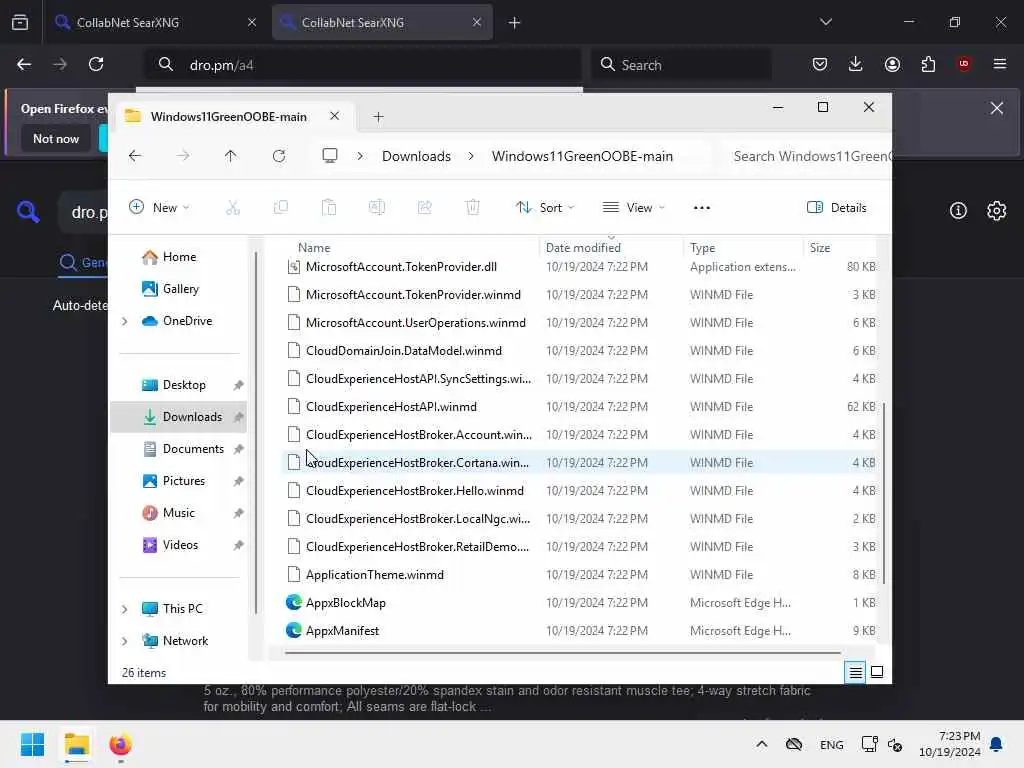
Task: Click the Copy icon in Explorer toolbar
Action: (281, 208)
